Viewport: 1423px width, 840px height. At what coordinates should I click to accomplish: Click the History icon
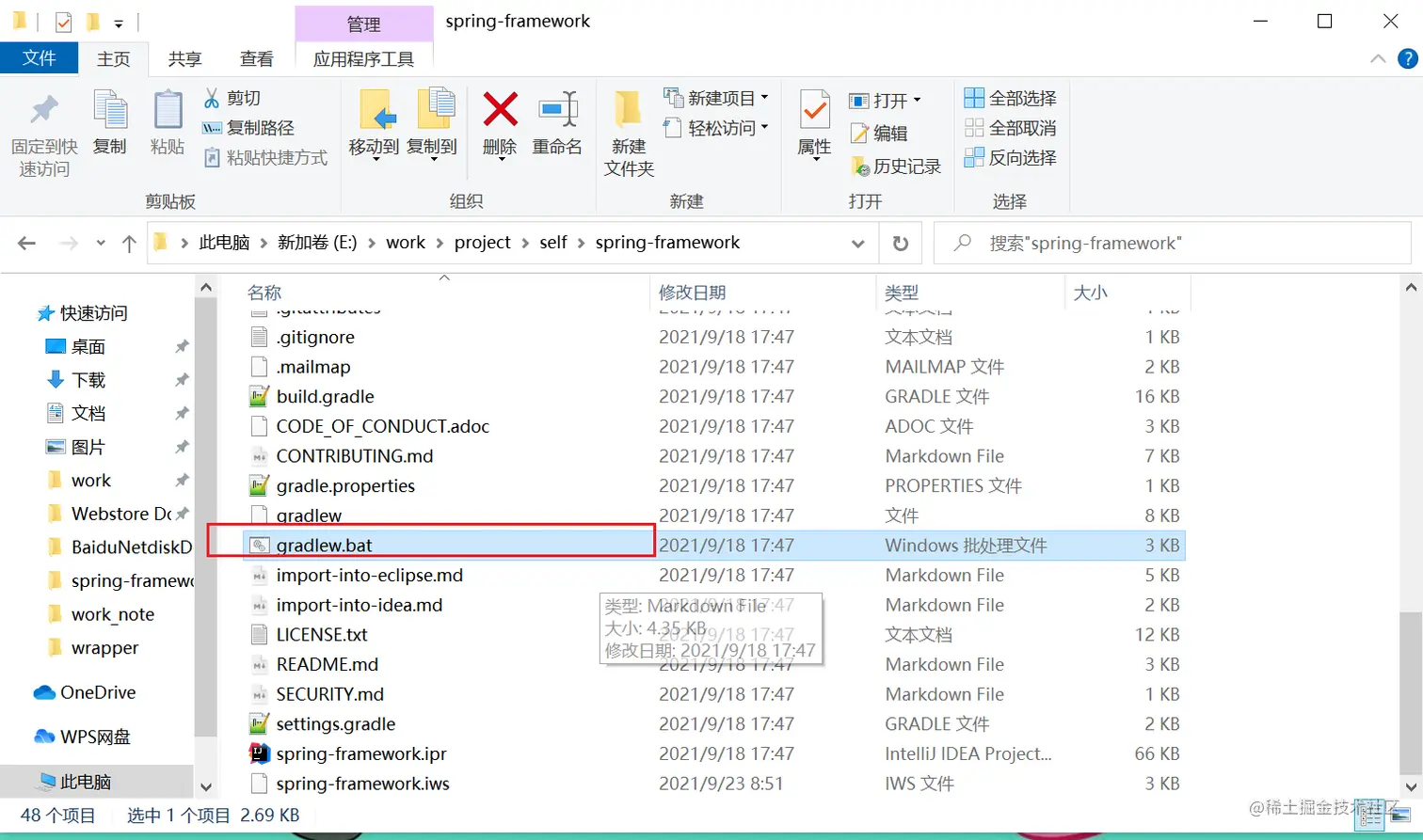coord(859,166)
